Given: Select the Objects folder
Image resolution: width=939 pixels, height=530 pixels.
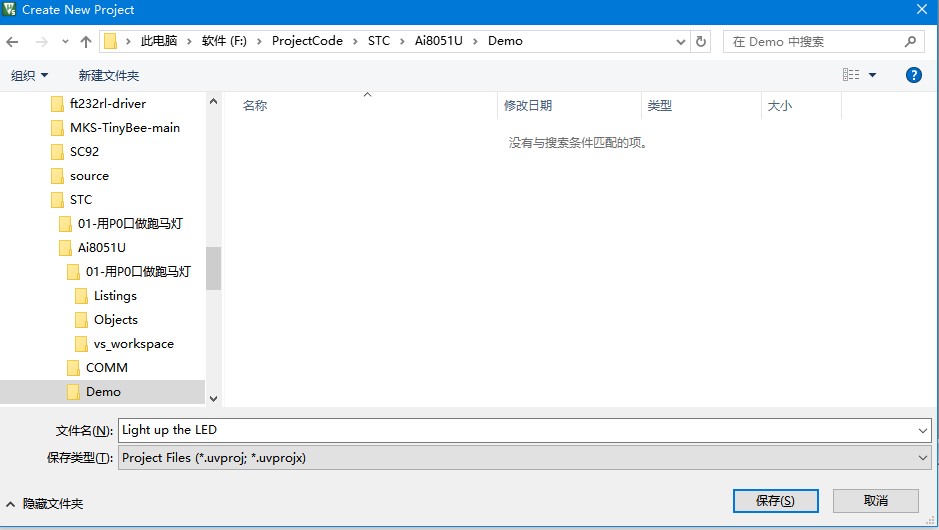Looking at the screenshot, I should pyautogui.click(x=116, y=319).
